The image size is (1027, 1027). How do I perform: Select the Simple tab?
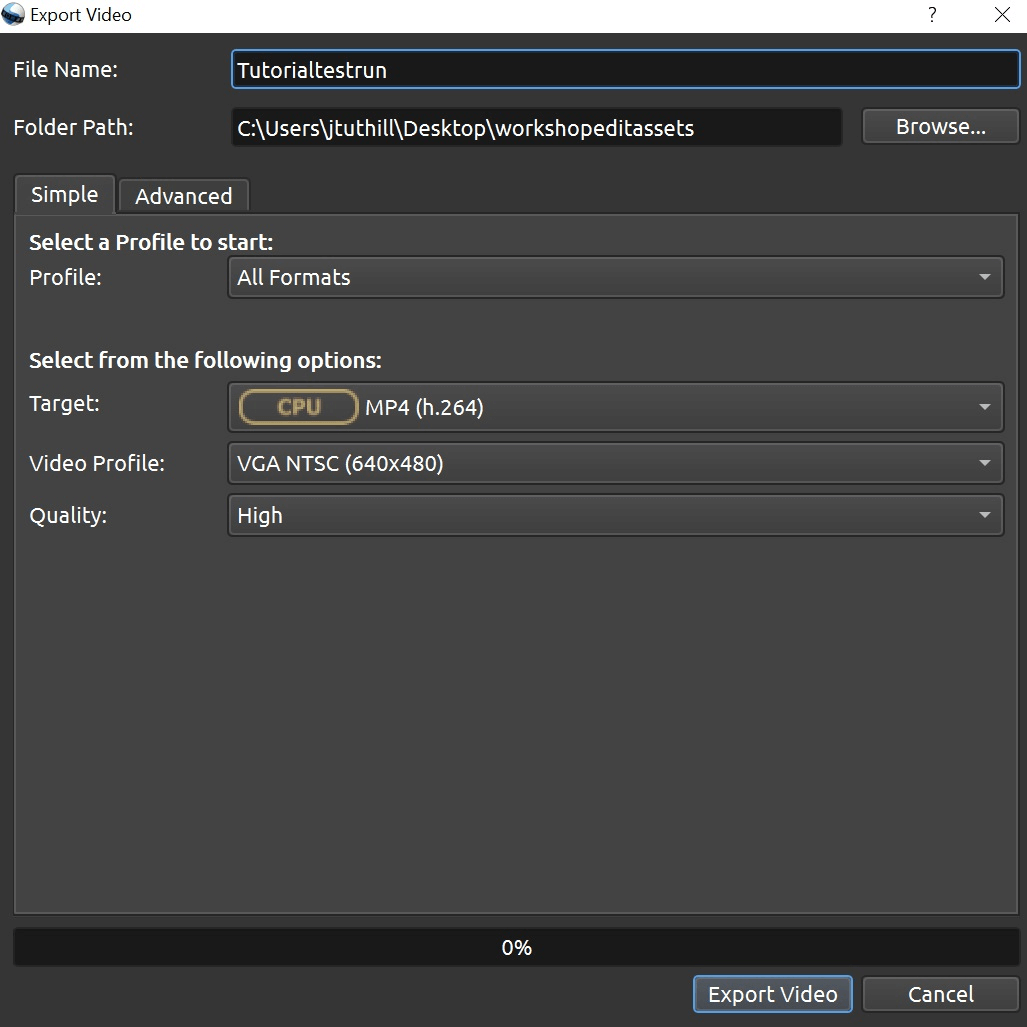pos(65,194)
